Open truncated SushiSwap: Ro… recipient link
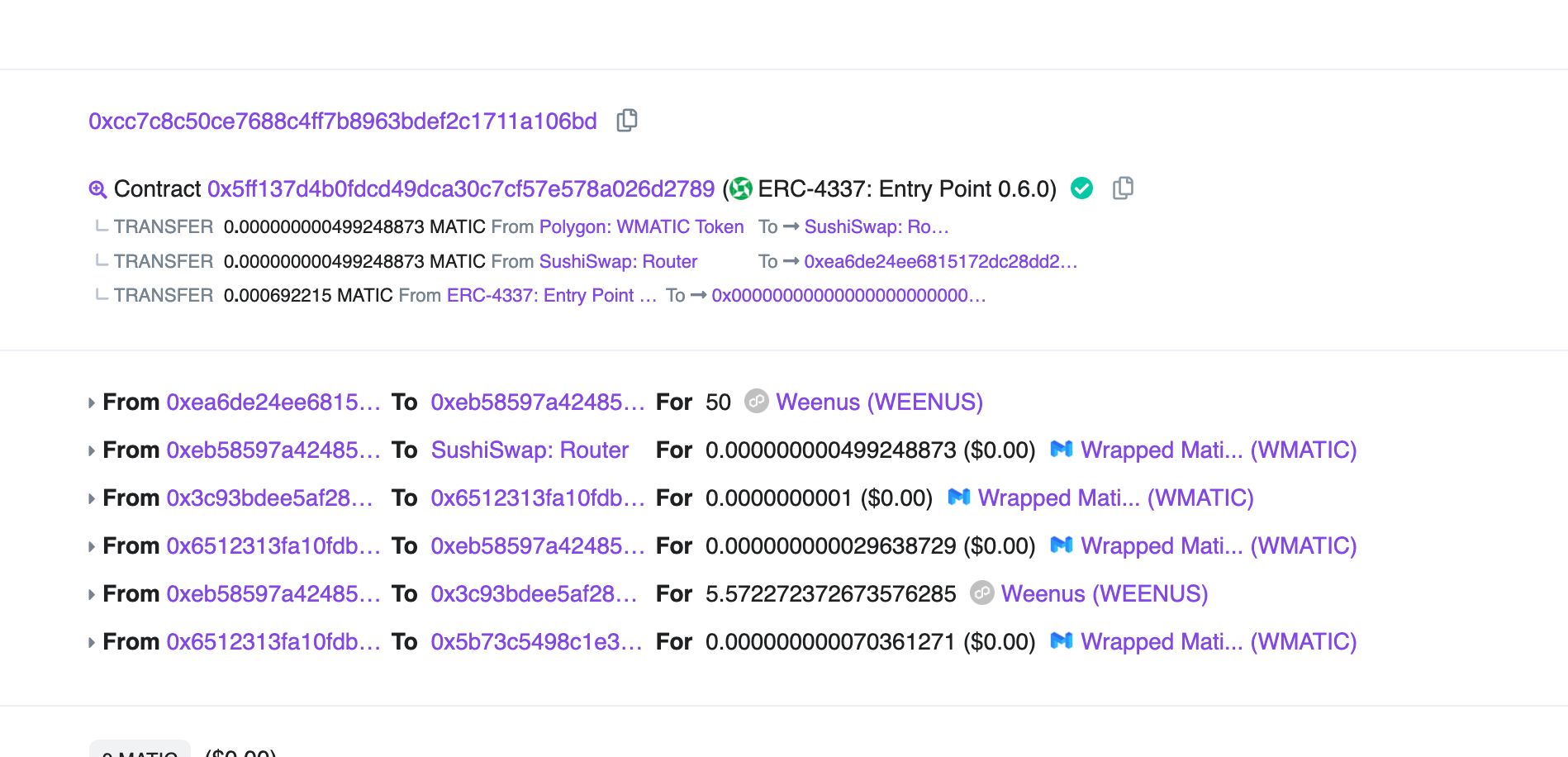The image size is (1568, 757). point(877,226)
